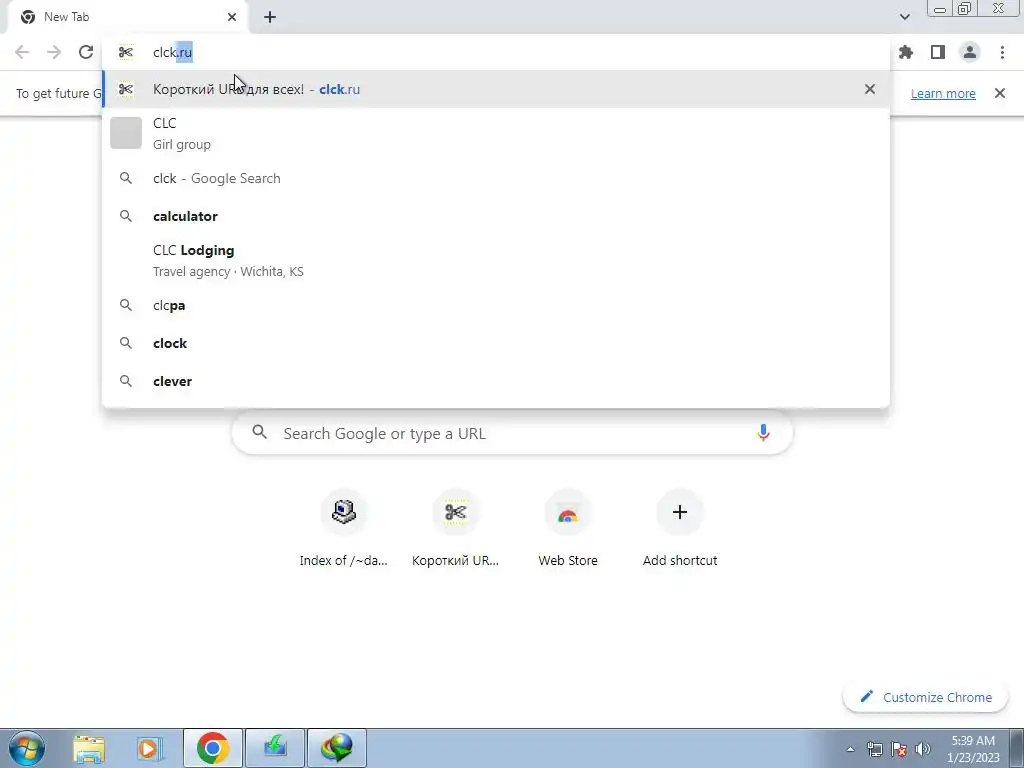Choose the CLC Girl group suggestion

(x=496, y=133)
